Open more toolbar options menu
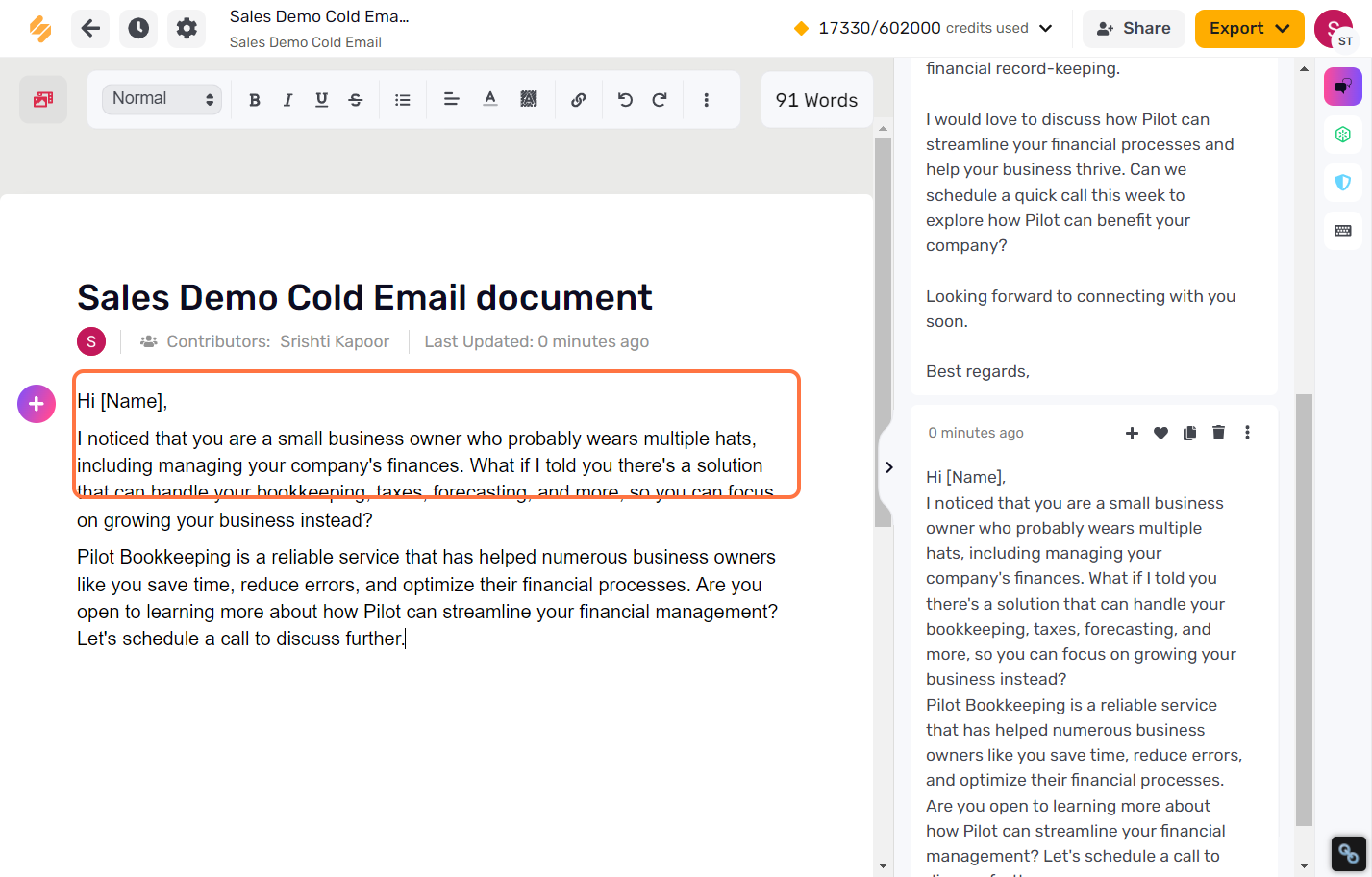Screen dimensions: 1372x877 706,100
